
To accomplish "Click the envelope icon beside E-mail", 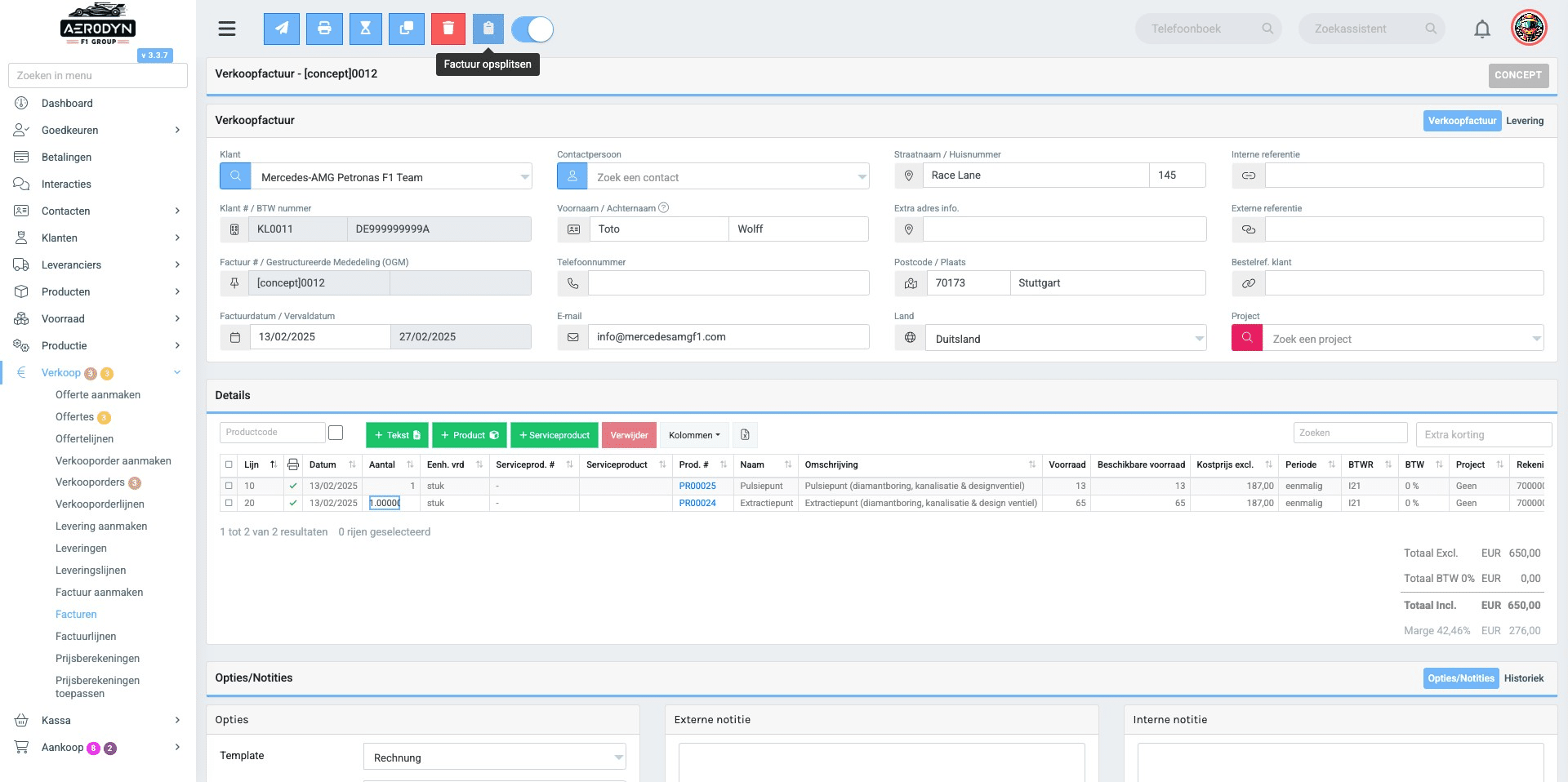I will [x=573, y=337].
